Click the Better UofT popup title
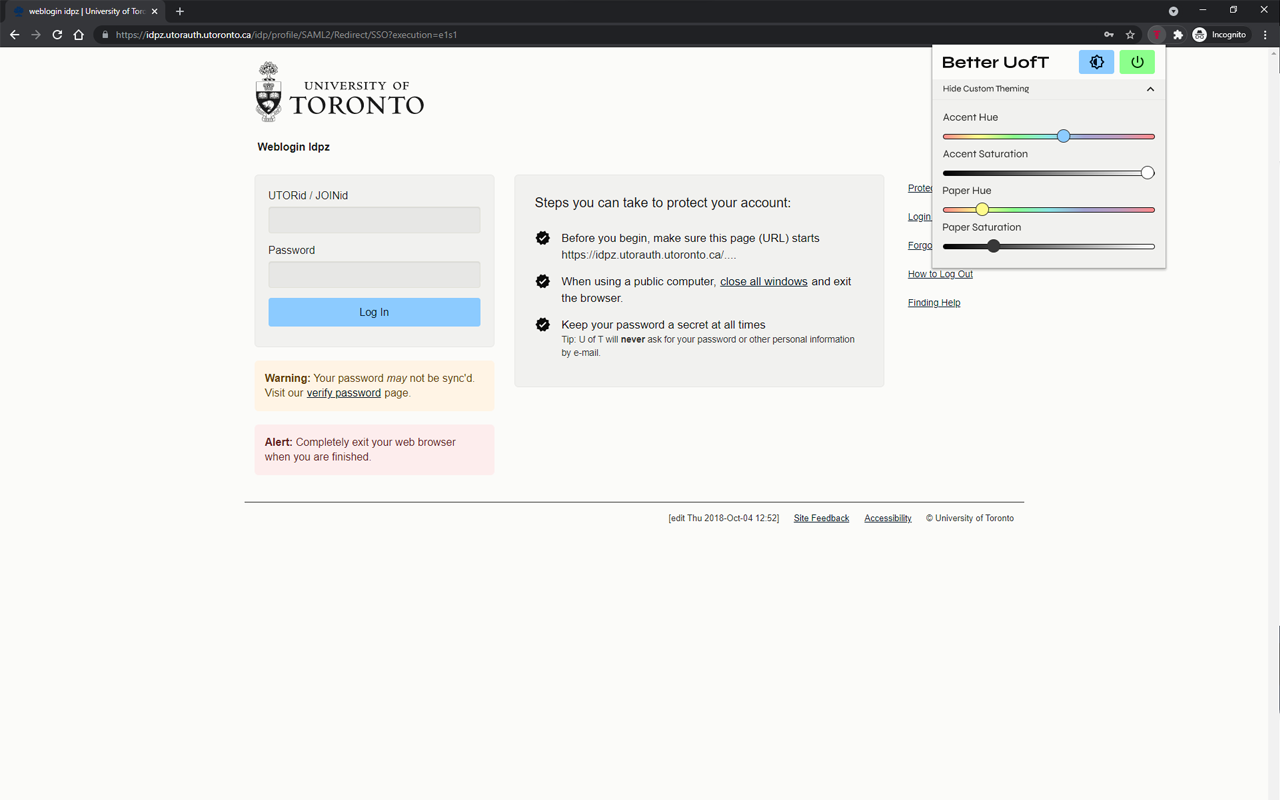This screenshot has width=1280, height=800. coord(995,62)
